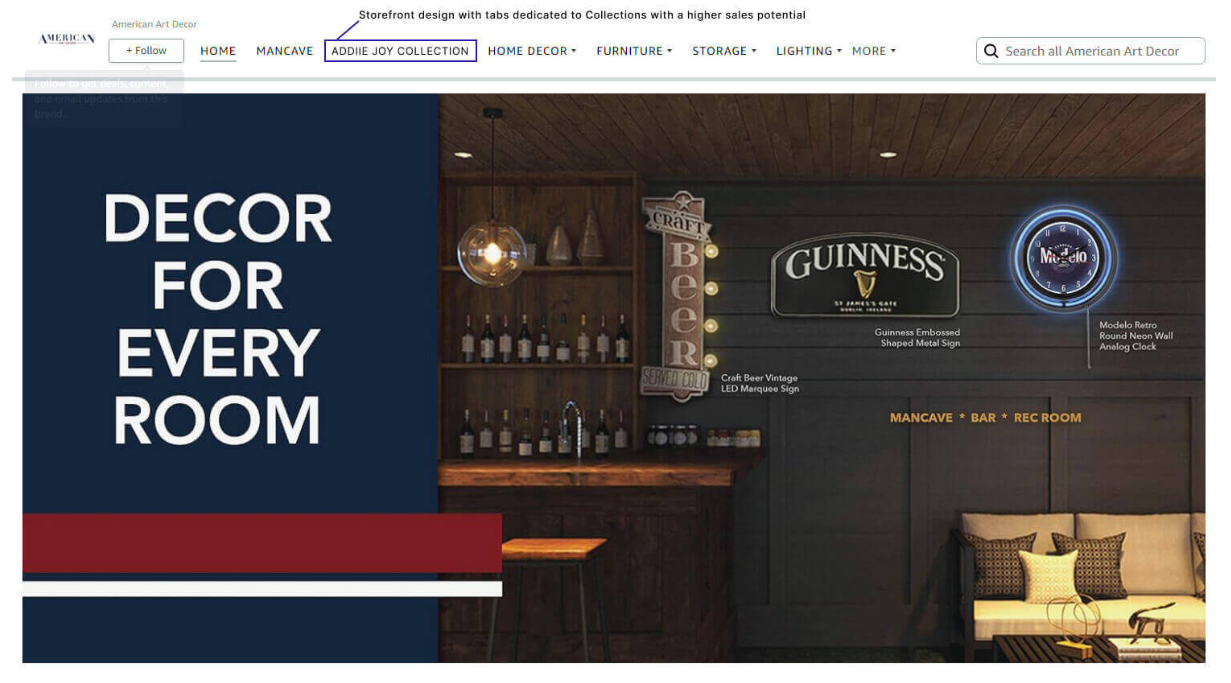Click the American Art Decor brand name link
Screen dimensions: 1231x683
tap(156, 23)
